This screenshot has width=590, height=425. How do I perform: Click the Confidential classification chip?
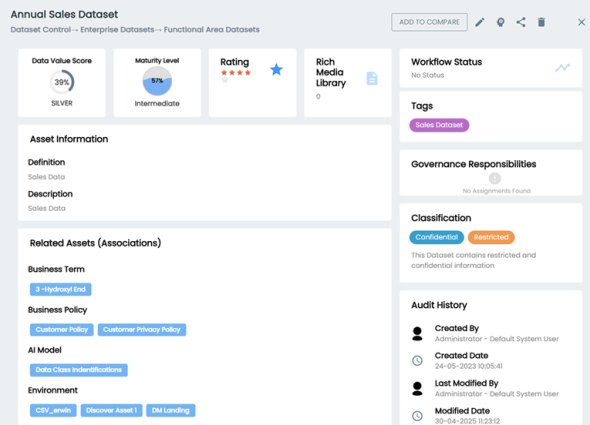pyautogui.click(x=436, y=237)
